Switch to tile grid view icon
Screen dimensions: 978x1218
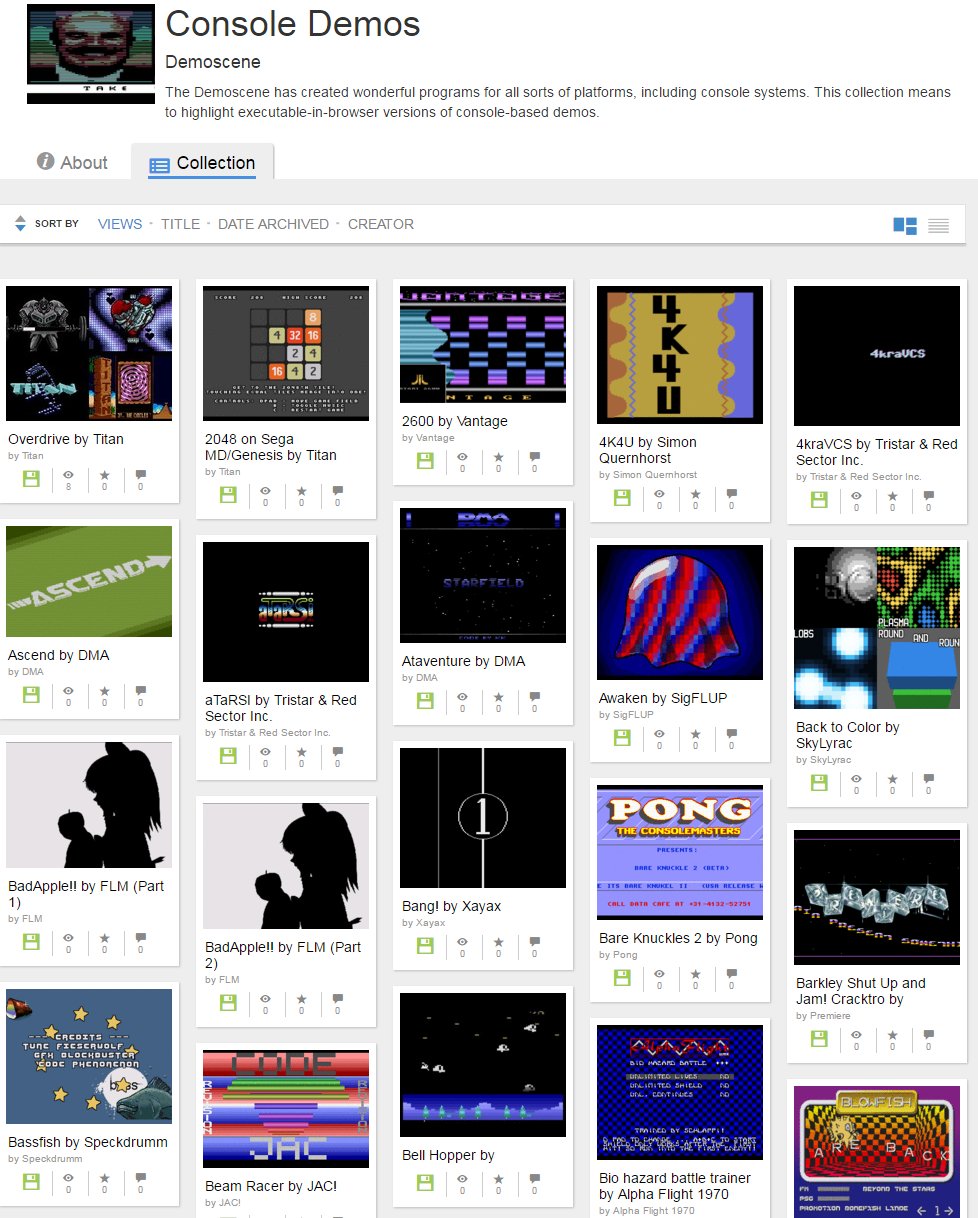click(904, 226)
